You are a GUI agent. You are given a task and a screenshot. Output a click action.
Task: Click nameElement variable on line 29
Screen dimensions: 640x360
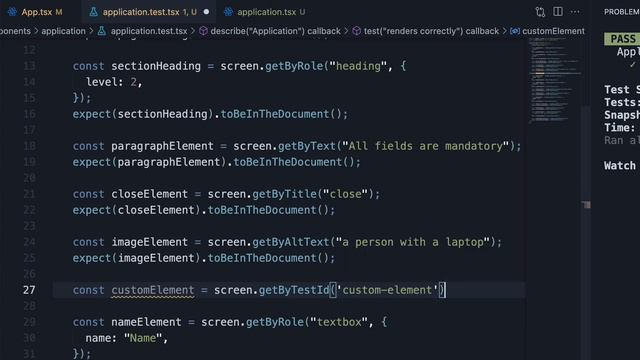point(146,322)
